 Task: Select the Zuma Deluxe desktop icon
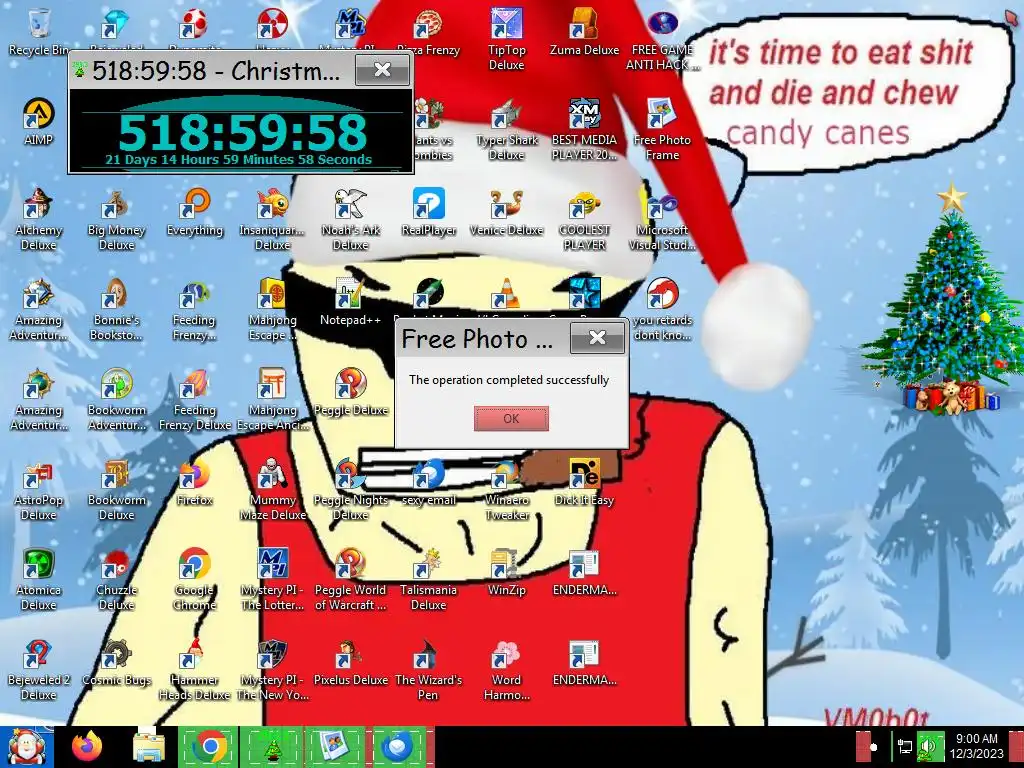tap(584, 32)
